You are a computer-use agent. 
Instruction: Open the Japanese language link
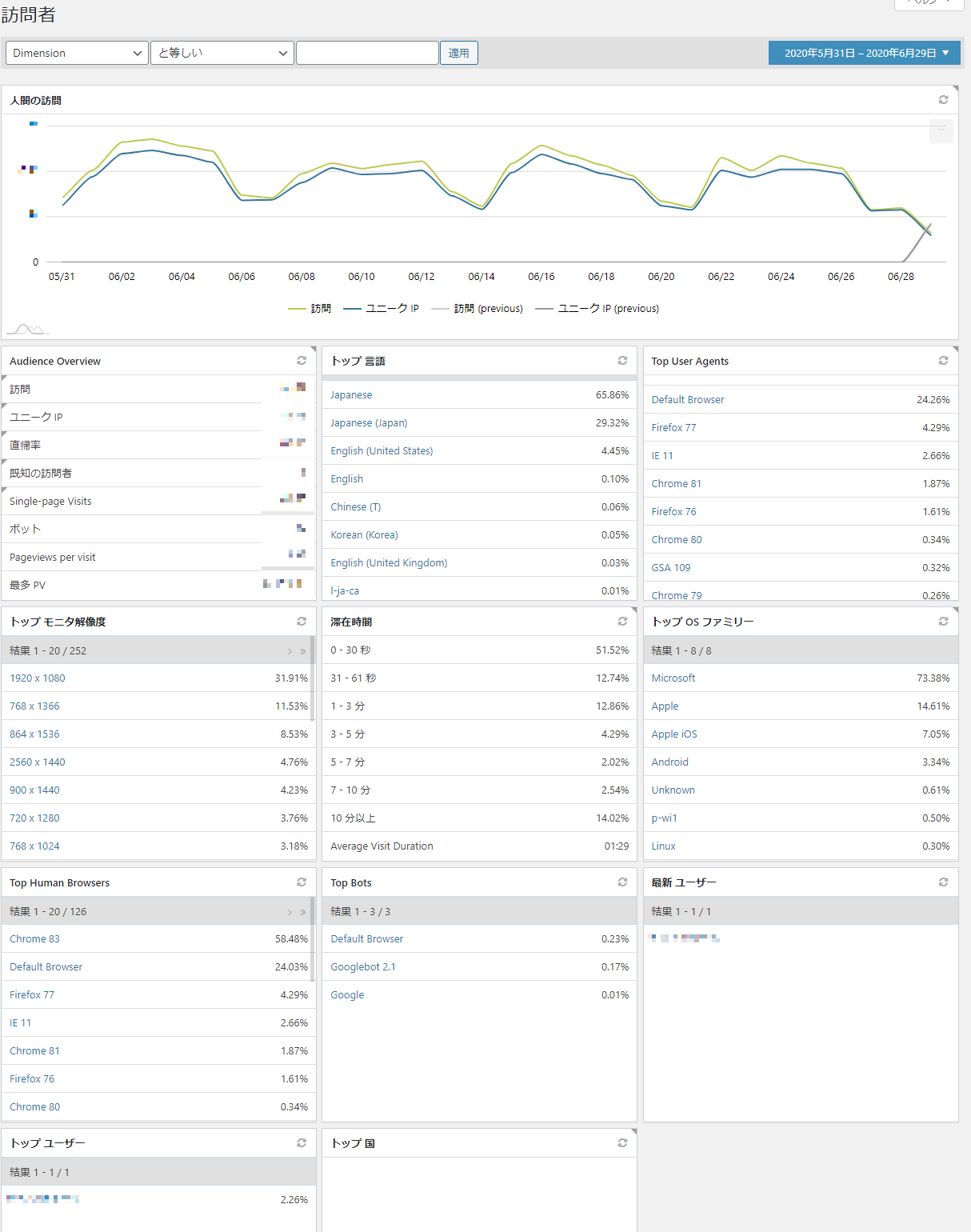(x=351, y=395)
